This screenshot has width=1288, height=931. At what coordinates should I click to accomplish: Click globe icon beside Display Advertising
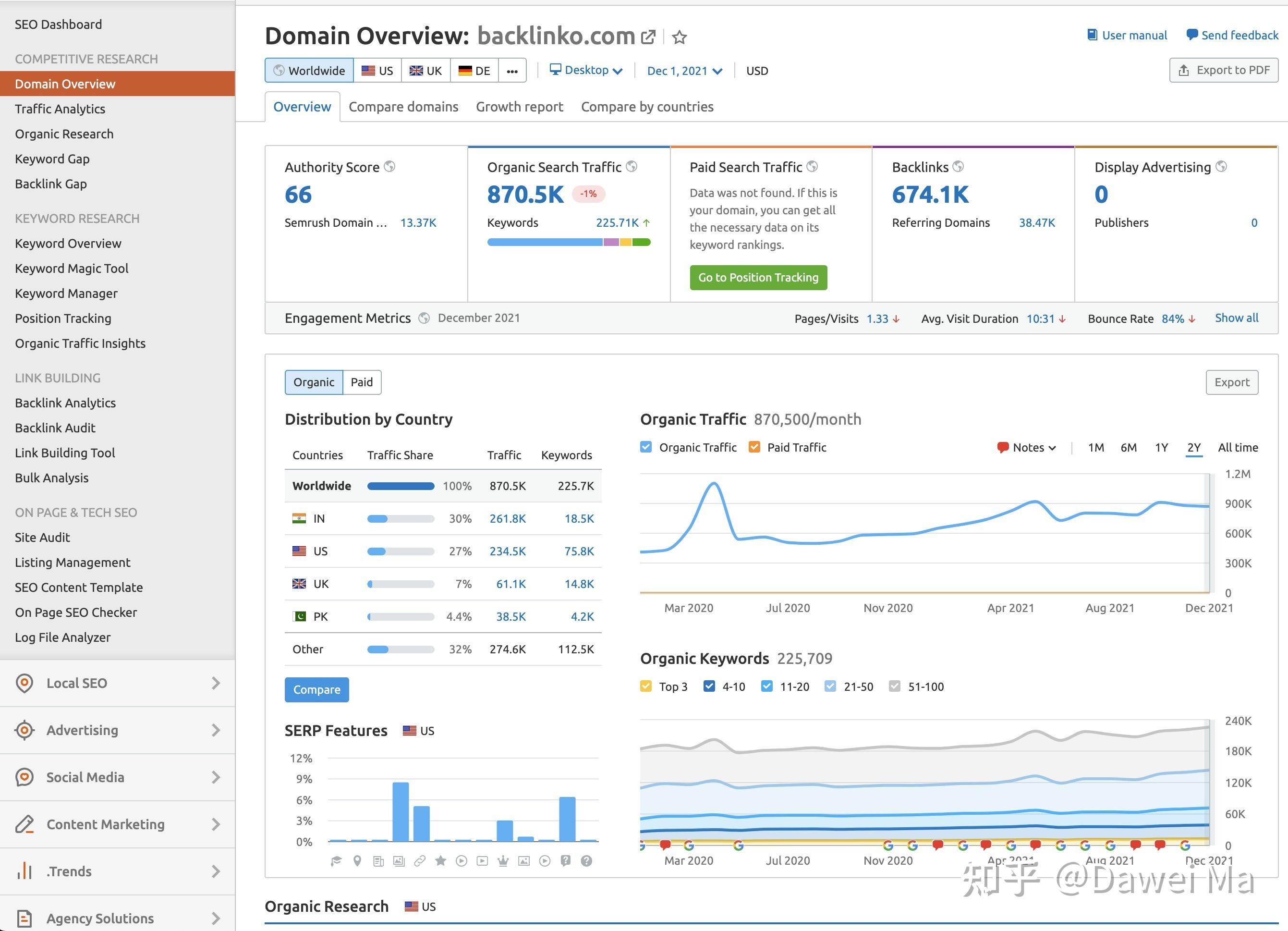click(1221, 166)
